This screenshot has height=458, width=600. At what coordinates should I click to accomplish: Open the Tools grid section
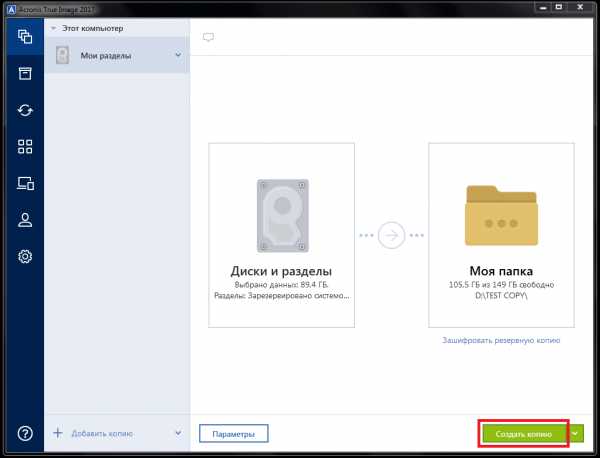(25, 147)
